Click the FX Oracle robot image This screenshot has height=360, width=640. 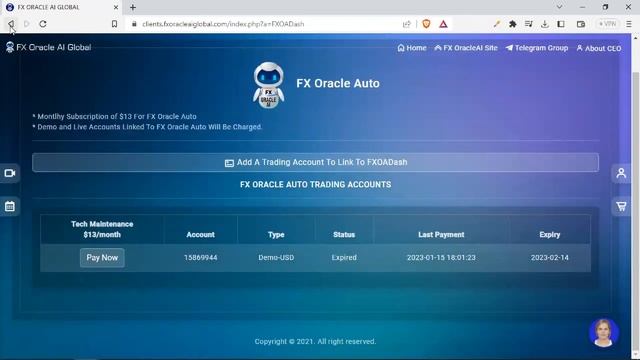coord(268,85)
